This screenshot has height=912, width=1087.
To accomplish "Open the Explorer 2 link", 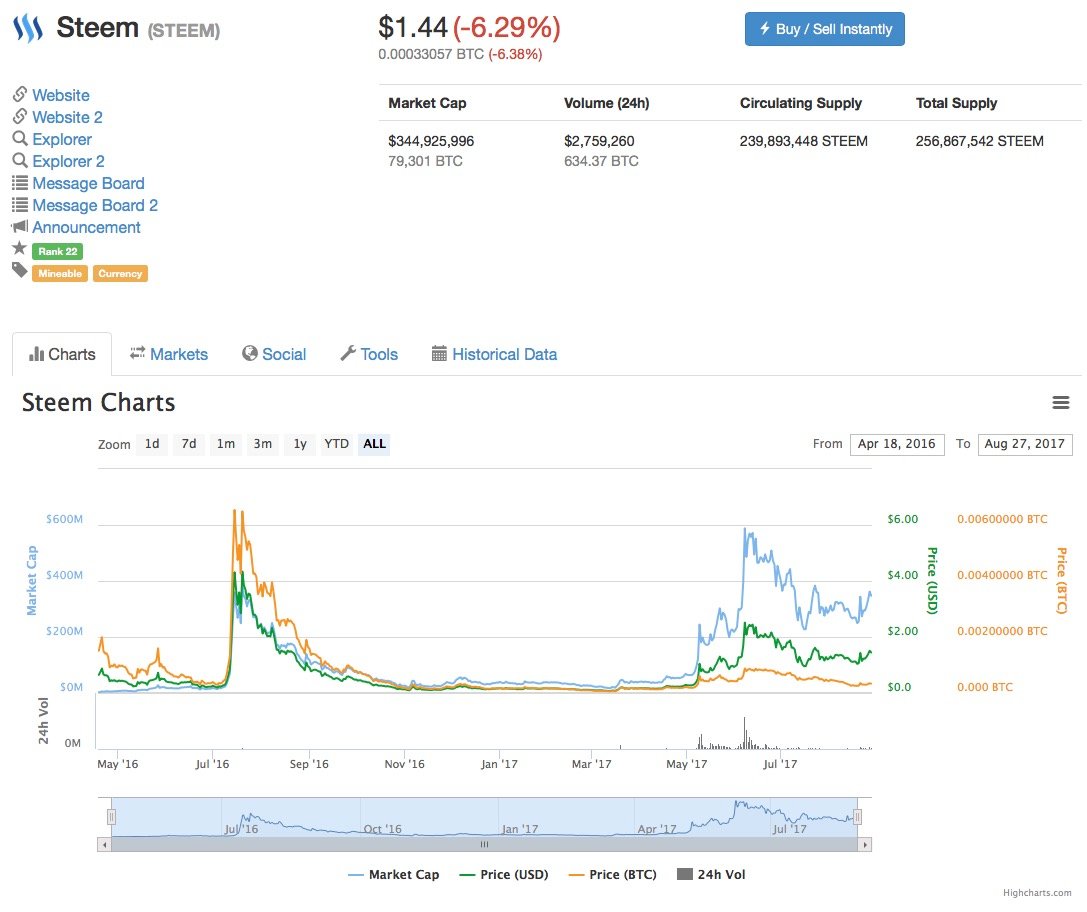I will (x=69, y=161).
